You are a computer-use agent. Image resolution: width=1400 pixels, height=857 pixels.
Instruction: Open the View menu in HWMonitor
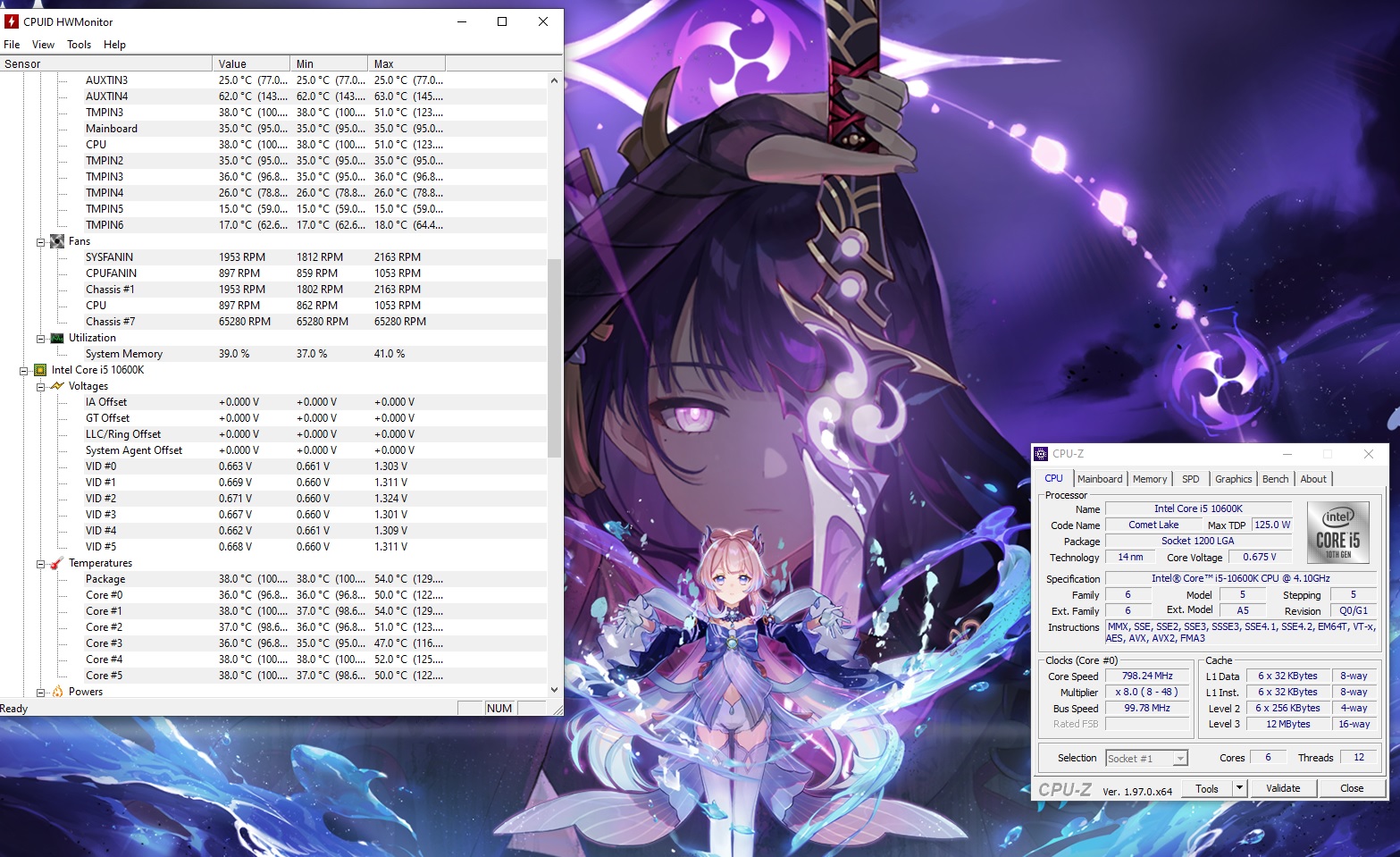point(43,45)
